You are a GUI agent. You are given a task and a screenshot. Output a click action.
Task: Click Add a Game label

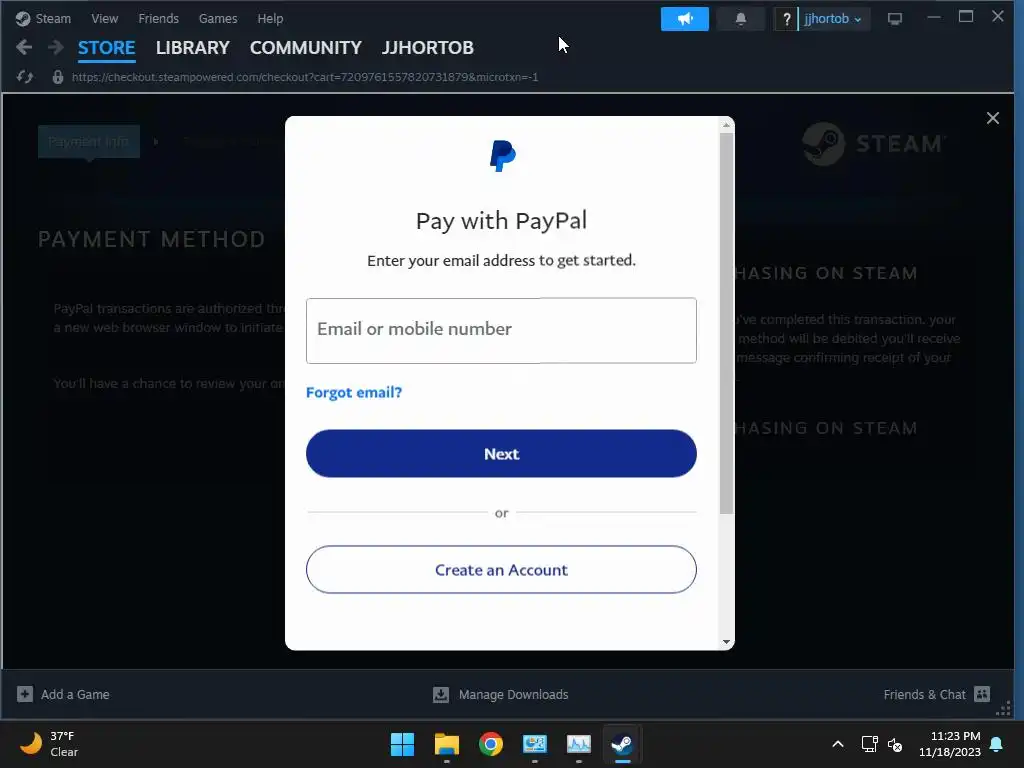[x=75, y=694]
